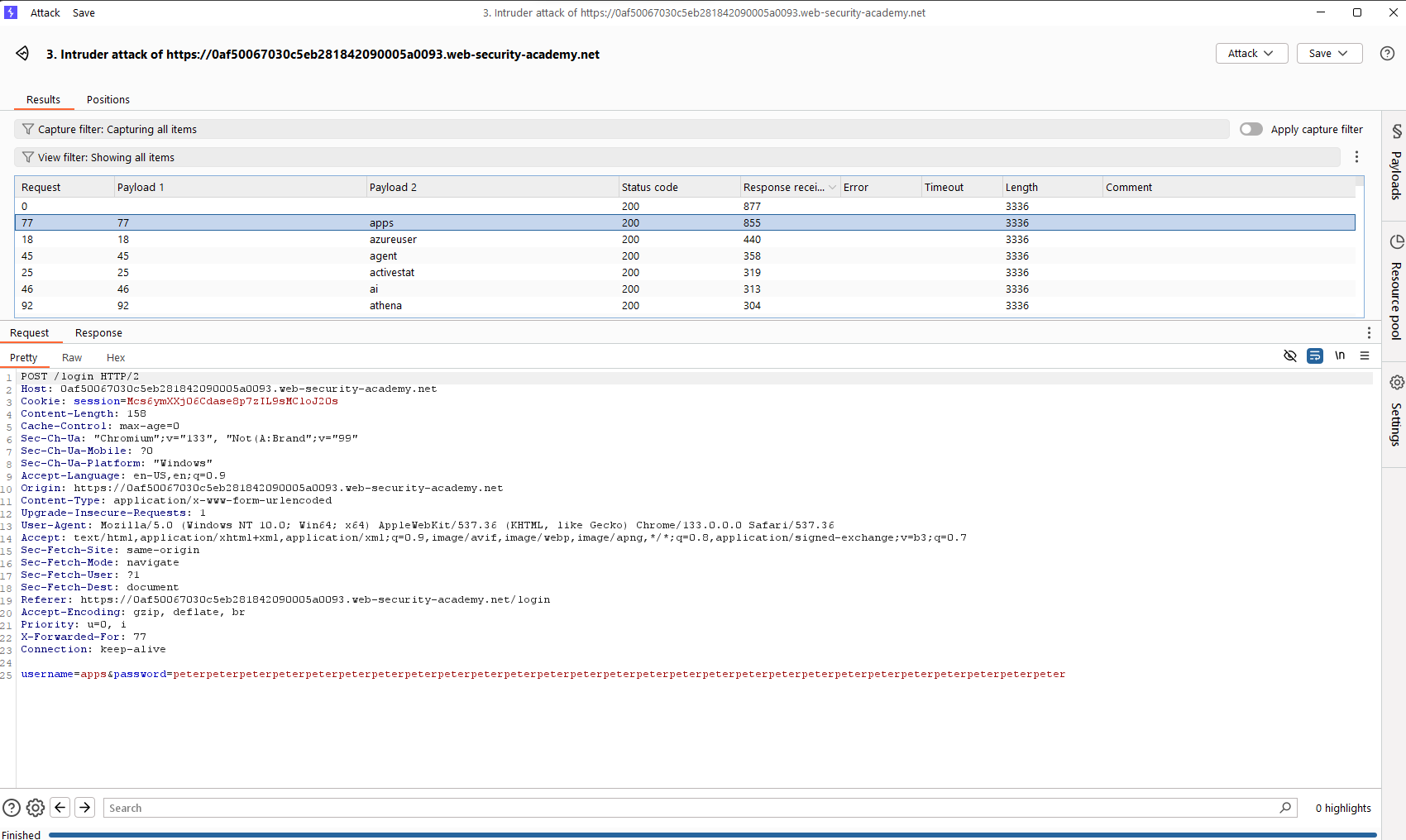Open search settings gear icon

36,808
